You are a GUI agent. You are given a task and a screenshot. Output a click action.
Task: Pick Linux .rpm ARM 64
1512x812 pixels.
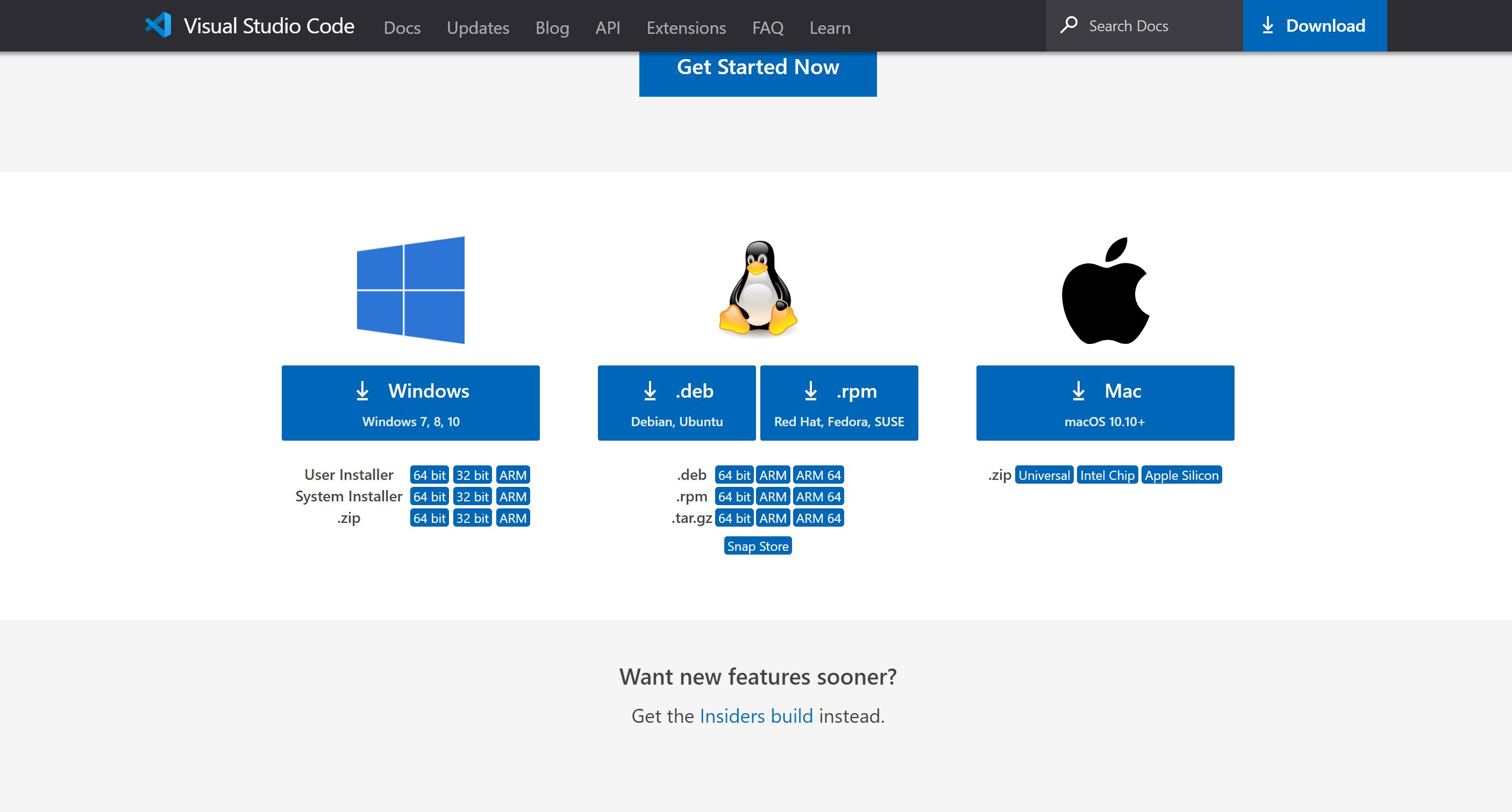coord(818,497)
